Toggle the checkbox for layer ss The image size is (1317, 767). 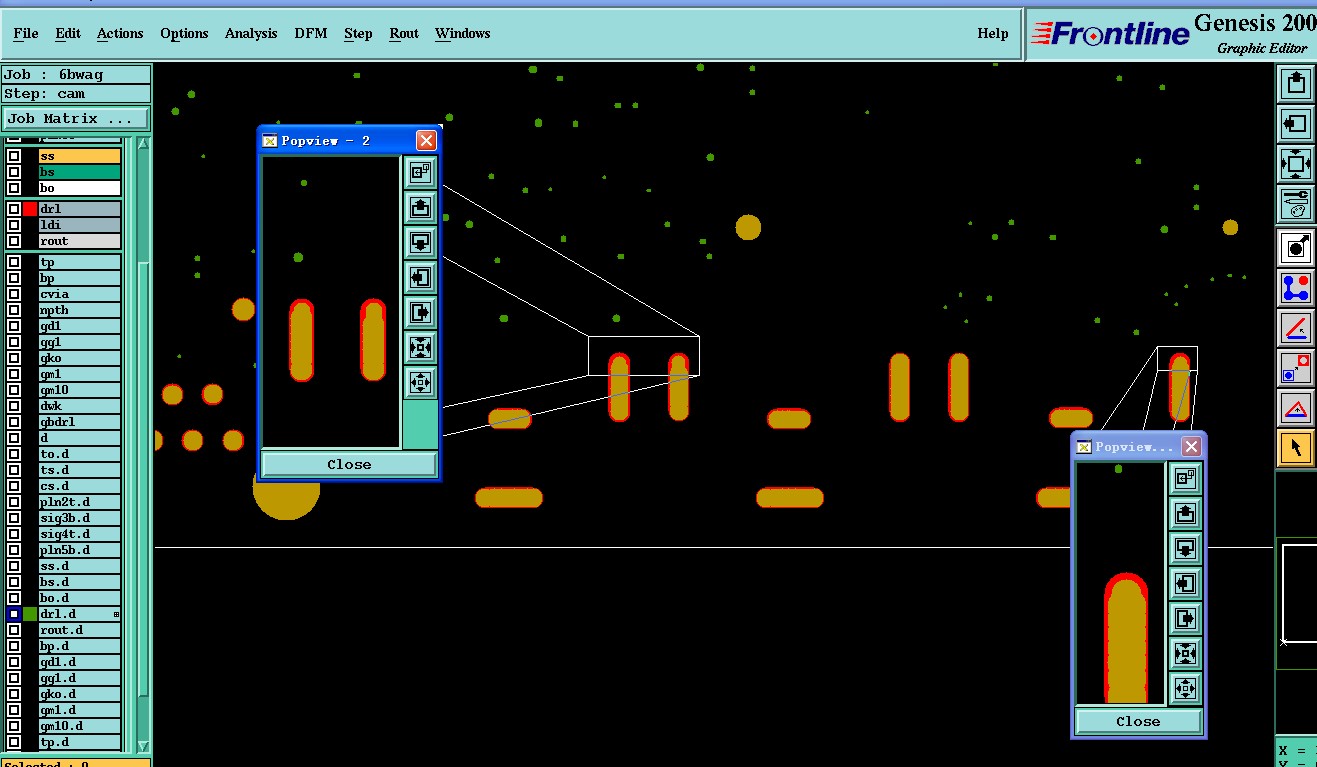(x=14, y=156)
